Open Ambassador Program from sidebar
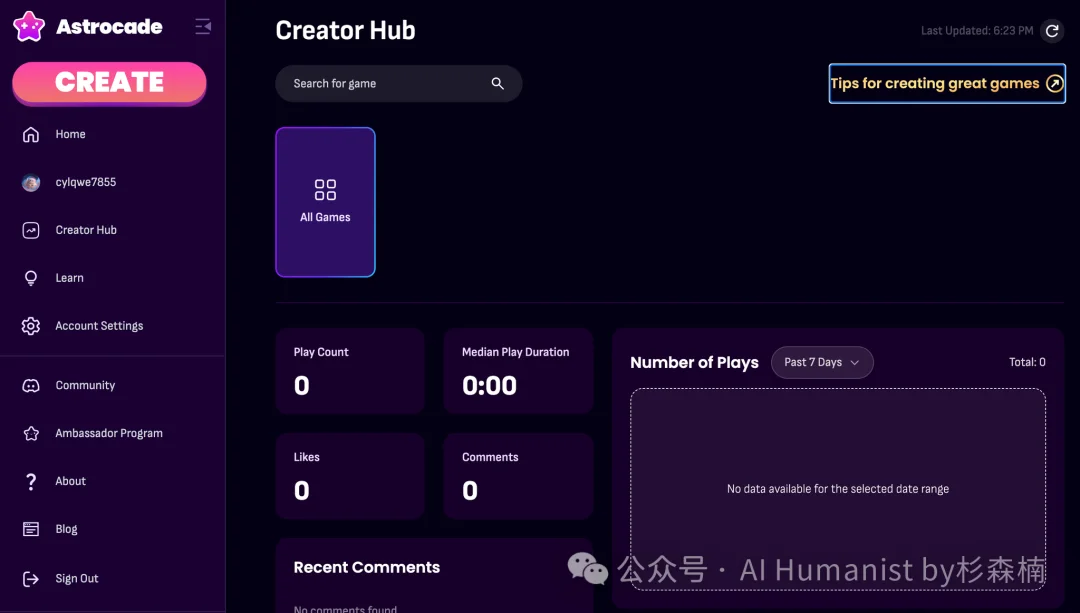Viewport: 1080px width, 613px height. [x=108, y=433]
